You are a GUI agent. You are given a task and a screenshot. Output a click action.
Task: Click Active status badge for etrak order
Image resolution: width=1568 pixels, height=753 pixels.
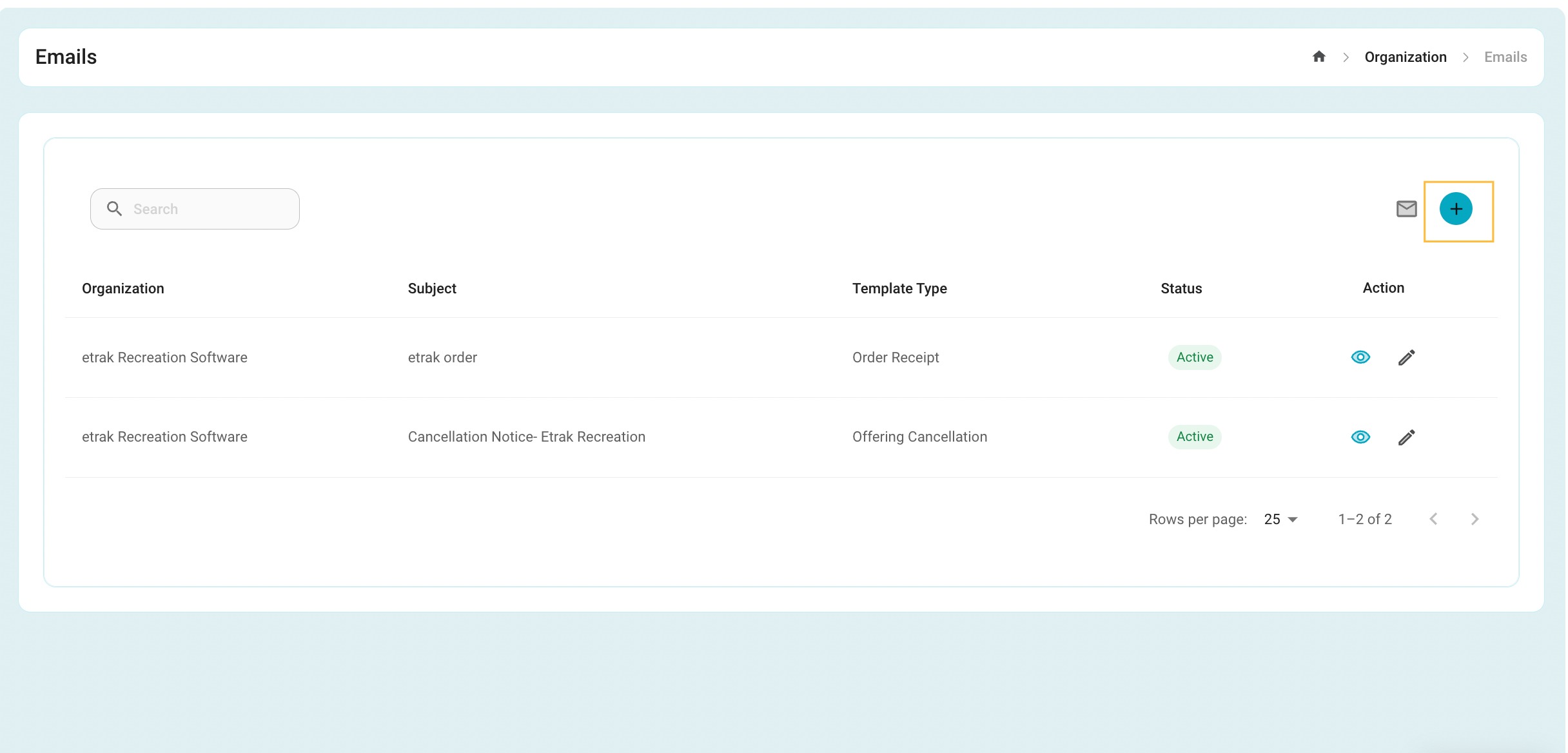[1195, 357]
